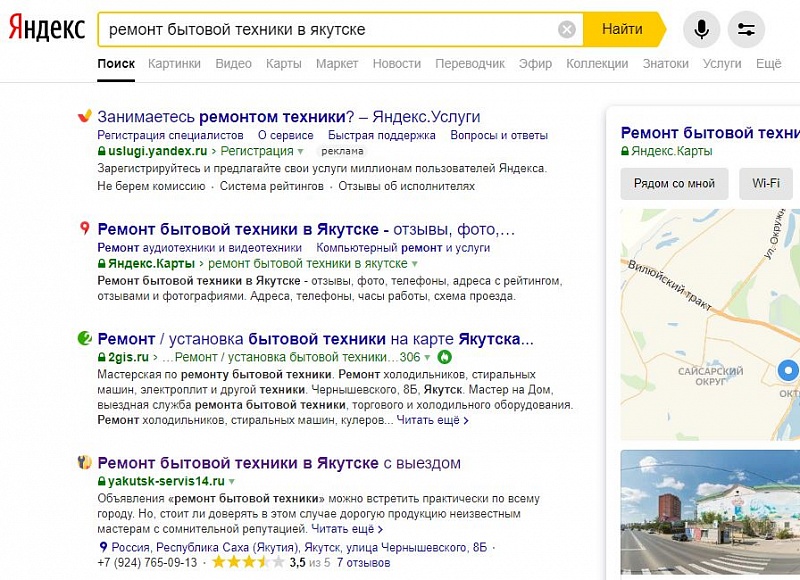The width and height of the screenshot is (800, 580).
Task: Click green turbo icon beside 2gis.ru URL
Action: click(444, 357)
